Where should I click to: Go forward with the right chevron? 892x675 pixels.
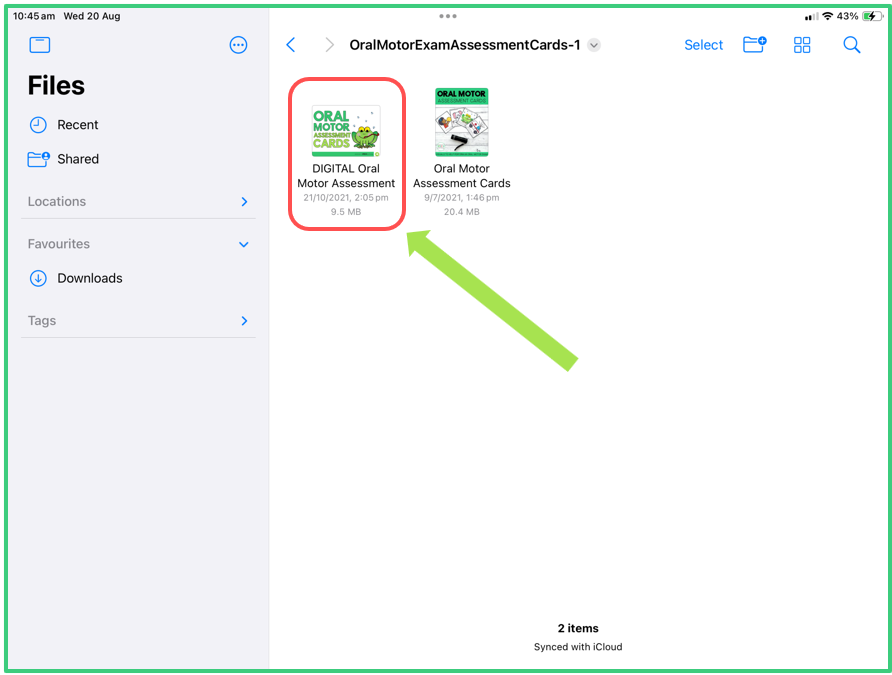click(329, 45)
